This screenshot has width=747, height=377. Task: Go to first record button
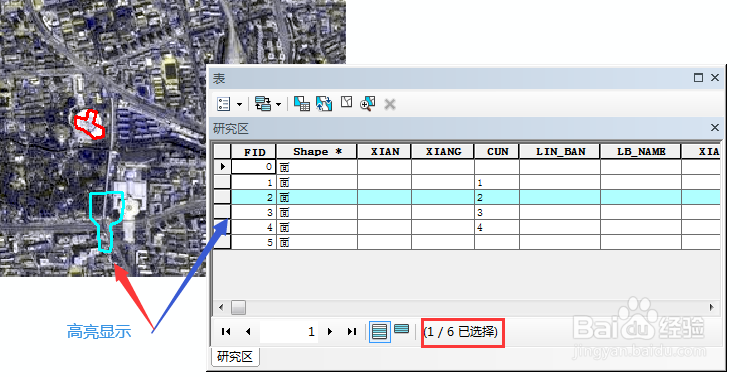coord(226,331)
